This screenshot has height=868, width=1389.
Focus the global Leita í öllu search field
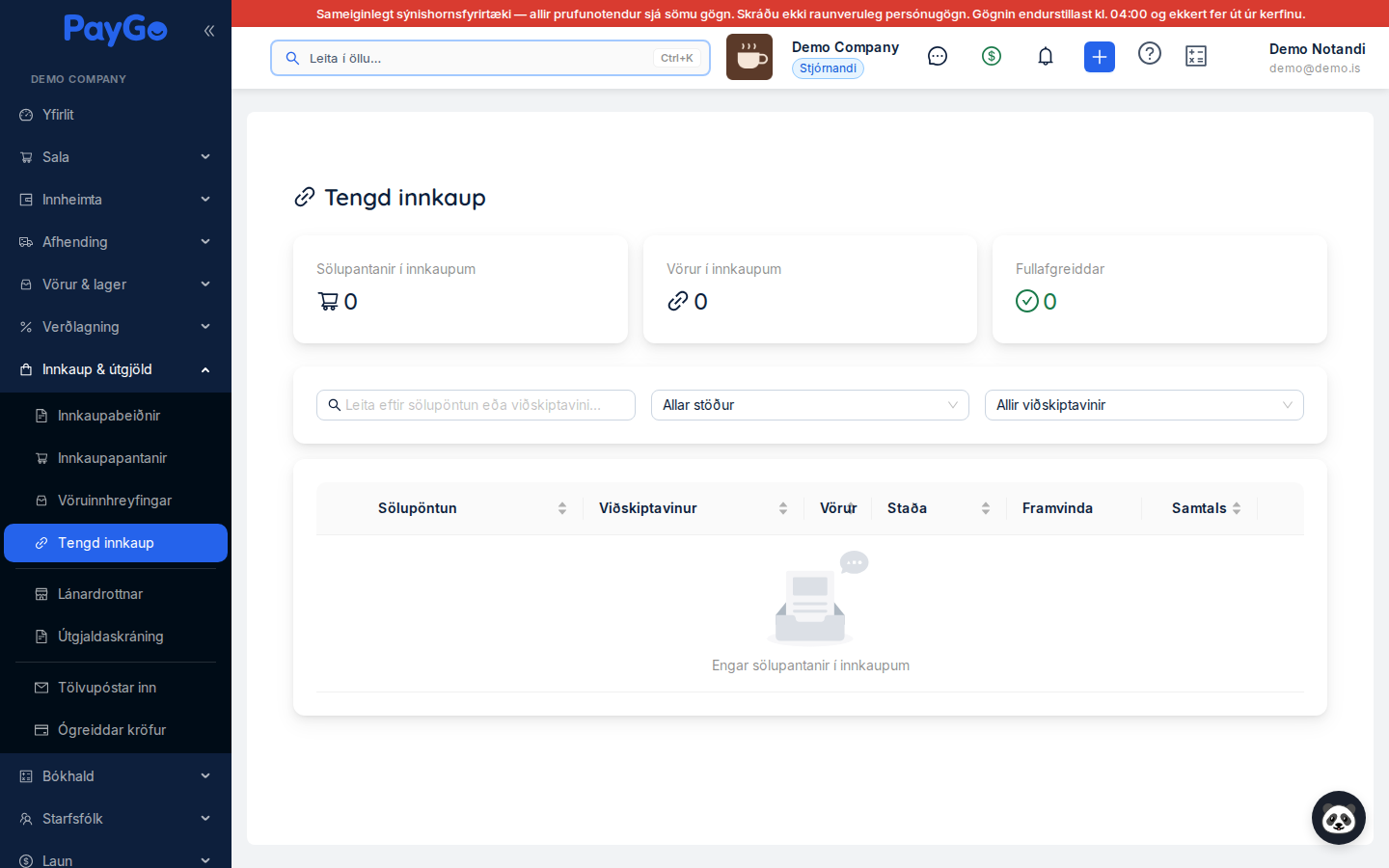click(490, 58)
